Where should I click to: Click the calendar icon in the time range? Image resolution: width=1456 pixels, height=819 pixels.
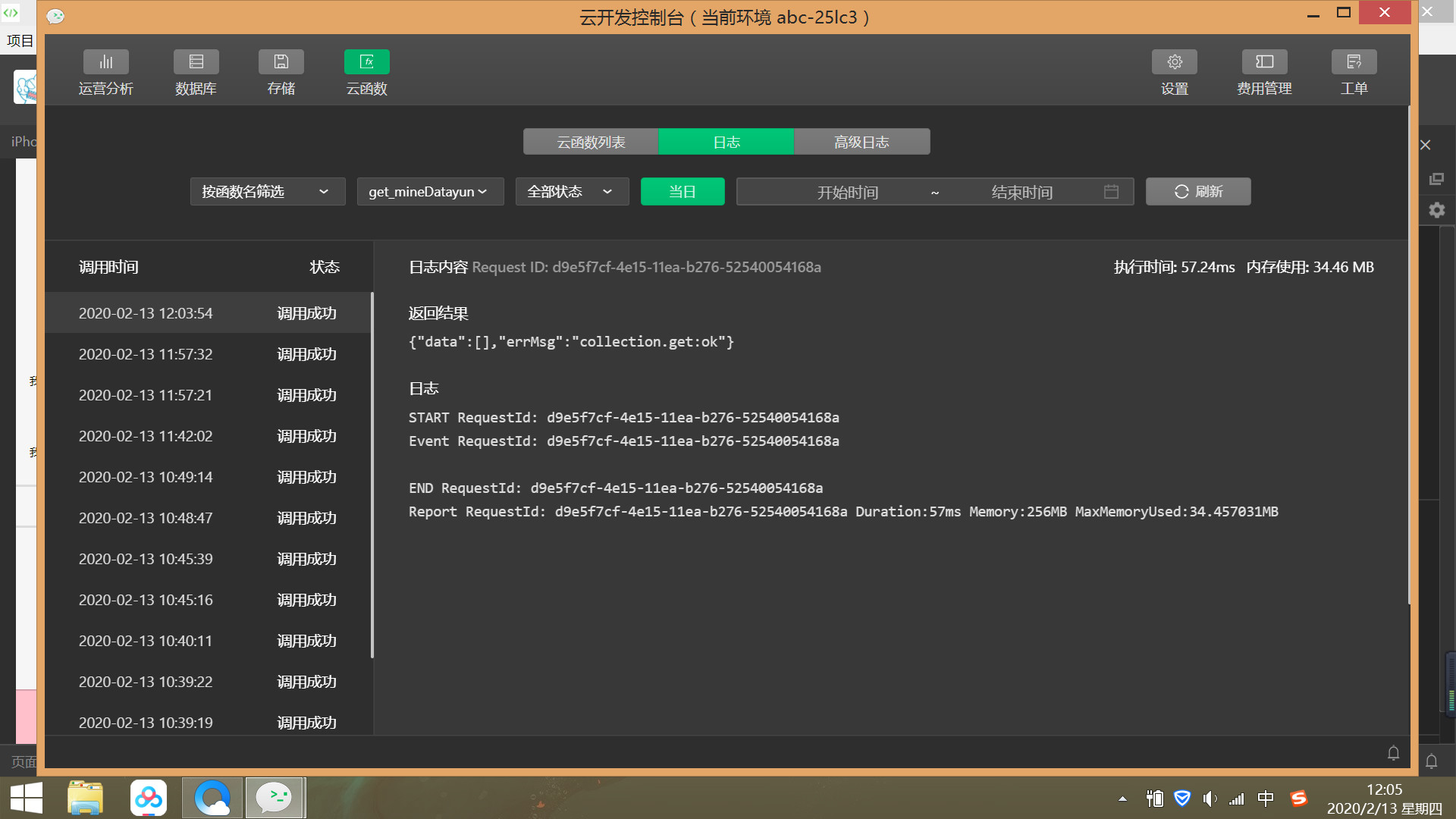click(x=1111, y=192)
